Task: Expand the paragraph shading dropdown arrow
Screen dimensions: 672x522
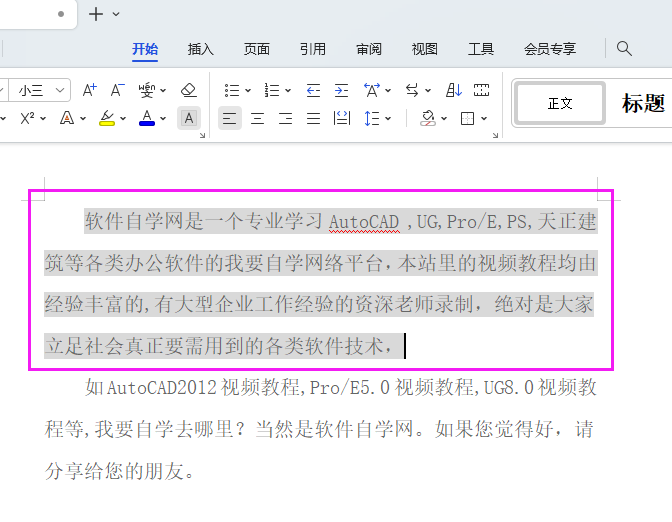Action: point(444,118)
